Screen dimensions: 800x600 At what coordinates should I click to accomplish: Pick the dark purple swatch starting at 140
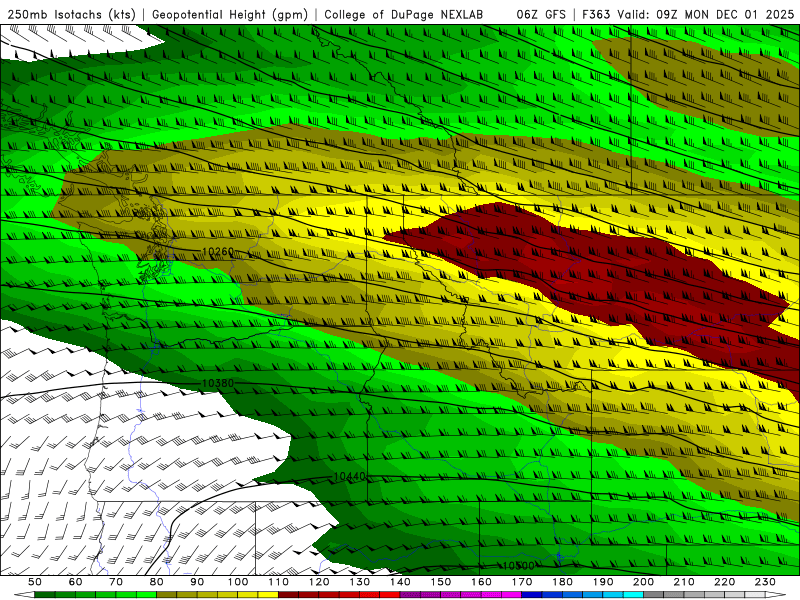pyautogui.click(x=410, y=594)
